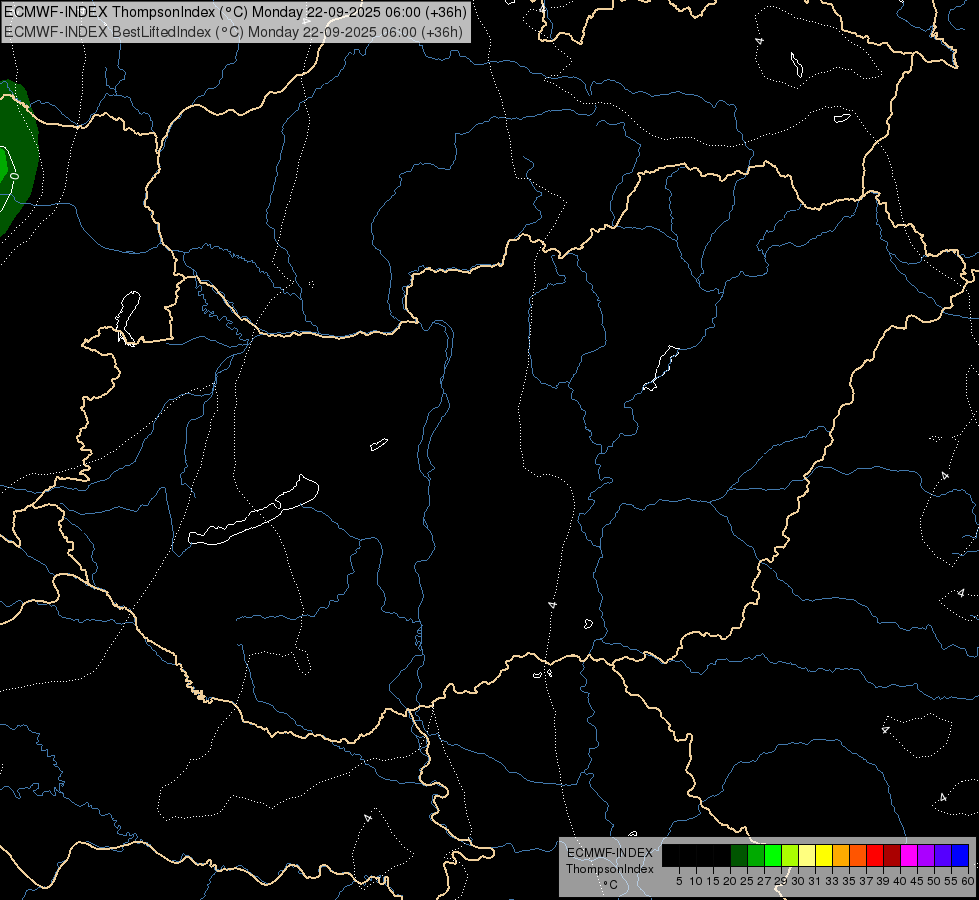Click the dark green 20–25 legend swatch

pos(739,856)
